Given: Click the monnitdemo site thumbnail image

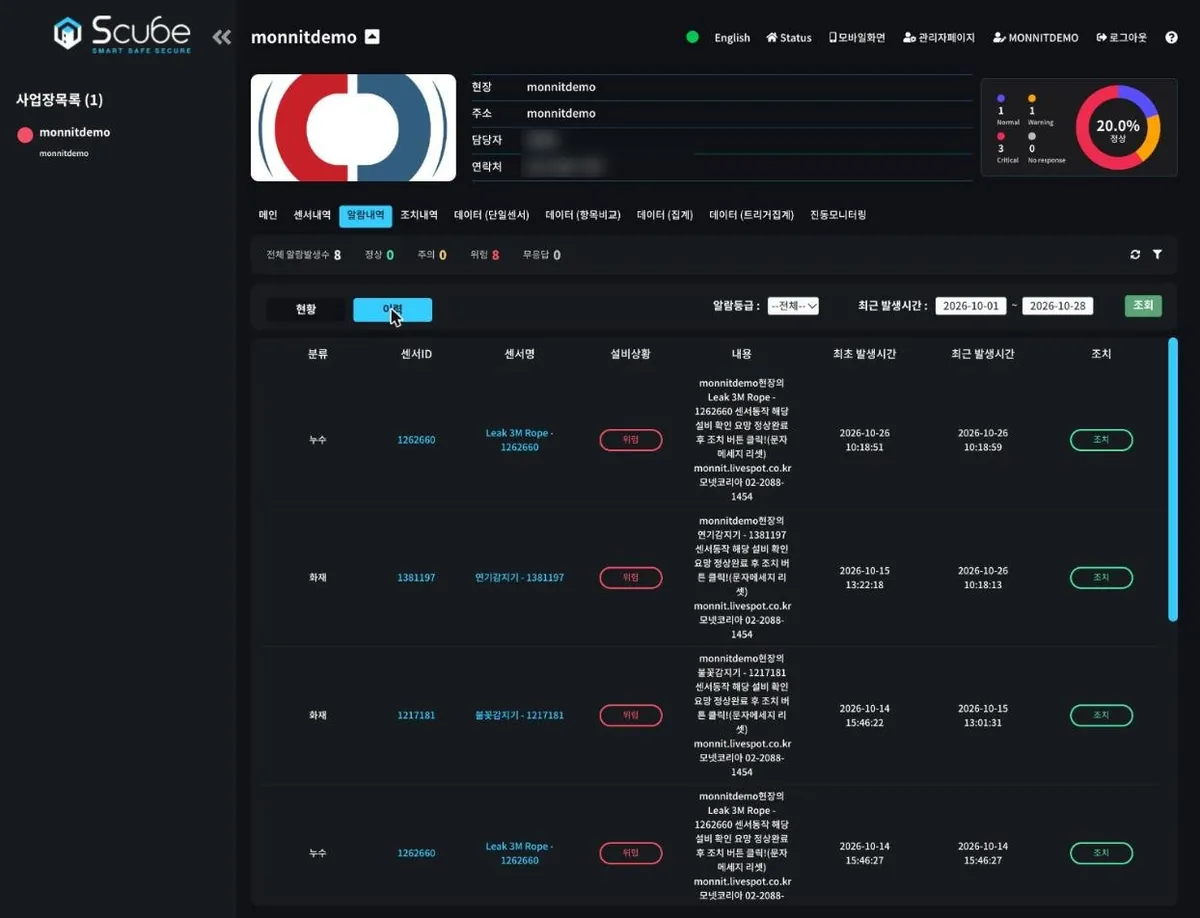Looking at the screenshot, I should 353,127.
